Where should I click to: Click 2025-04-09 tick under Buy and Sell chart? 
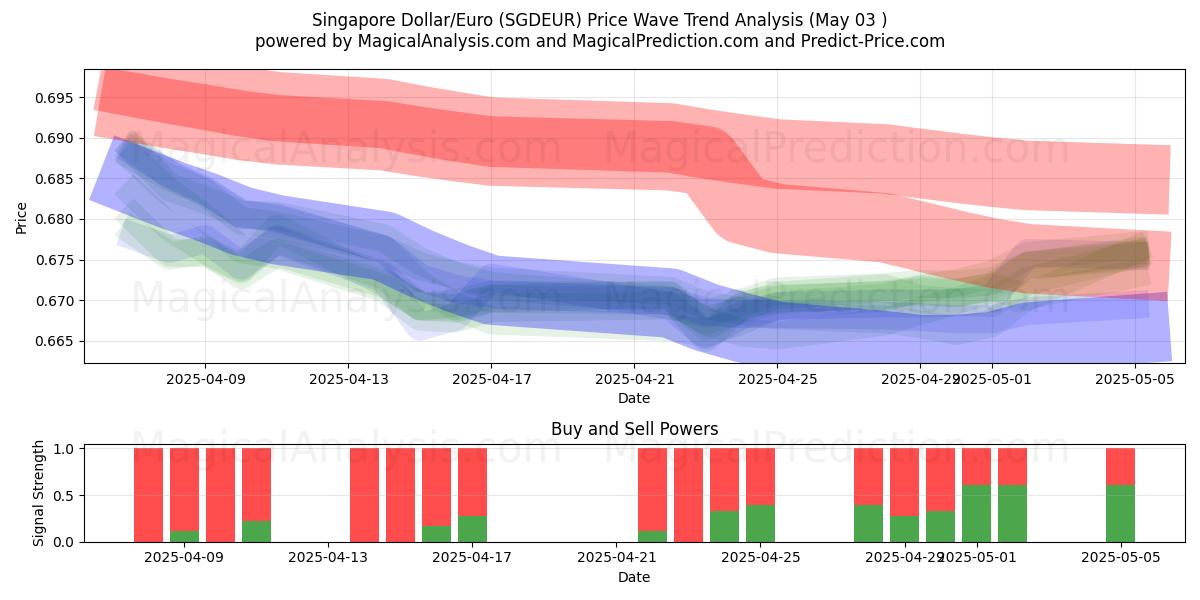[x=184, y=558]
